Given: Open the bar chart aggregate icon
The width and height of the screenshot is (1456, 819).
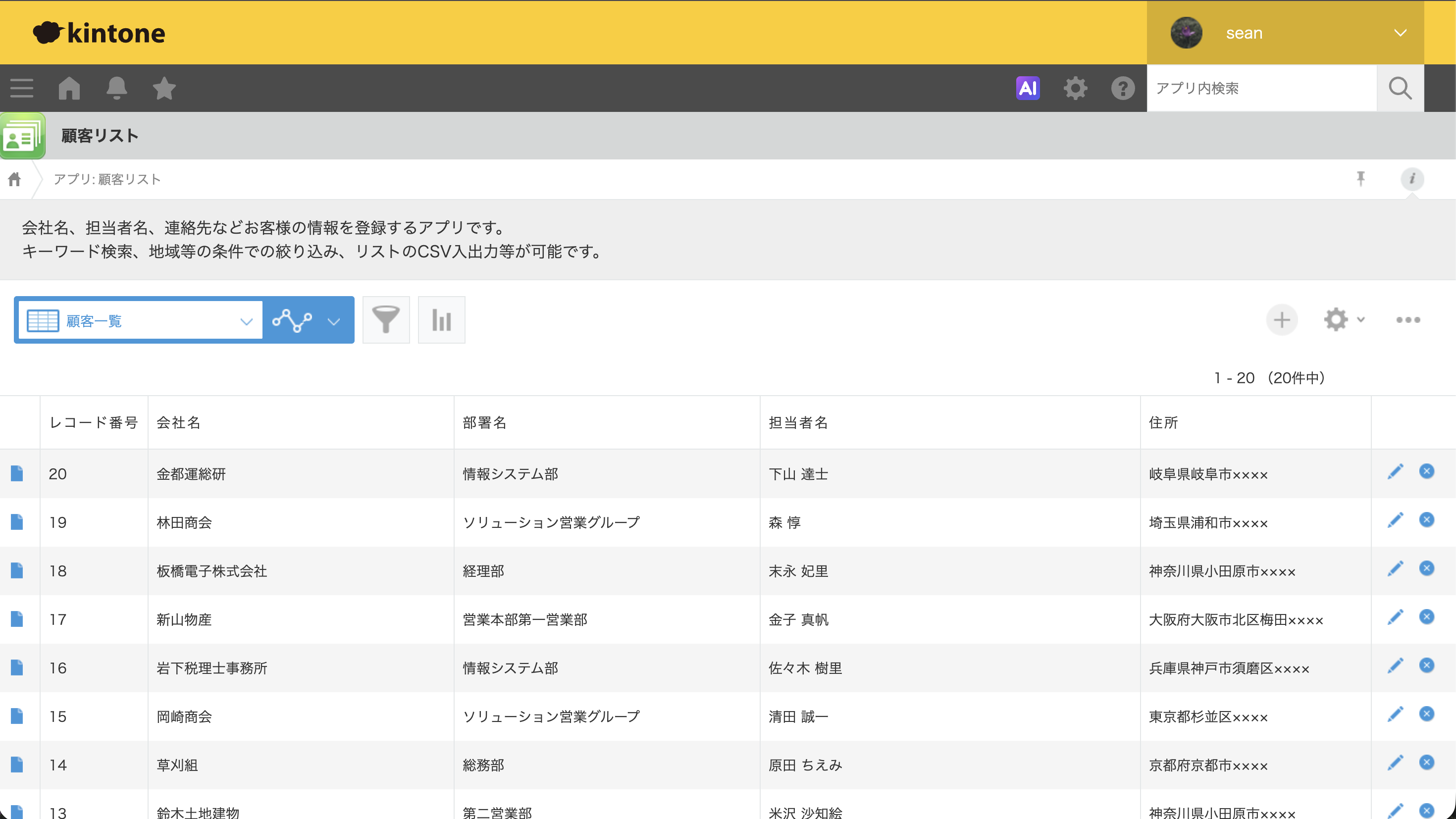Looking at the screenshot, I should (441, 320).
